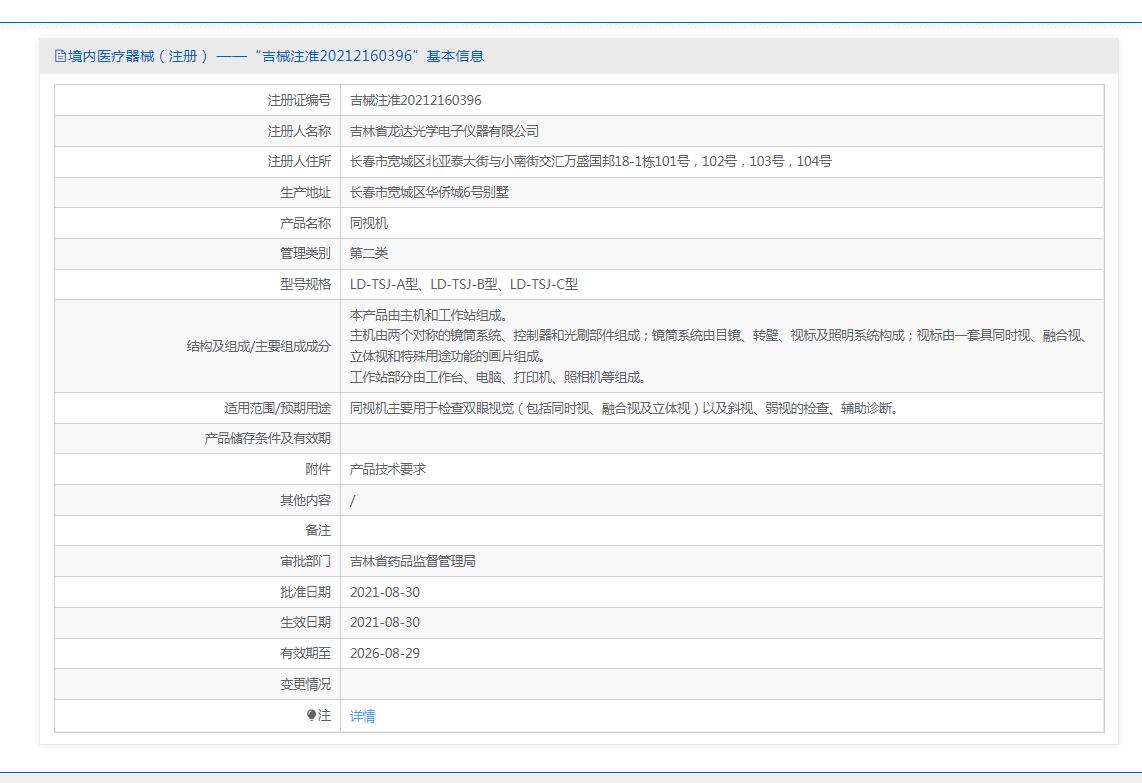Click 审批部门 label
The image size is (1142, 783).
tap(305, 562)
